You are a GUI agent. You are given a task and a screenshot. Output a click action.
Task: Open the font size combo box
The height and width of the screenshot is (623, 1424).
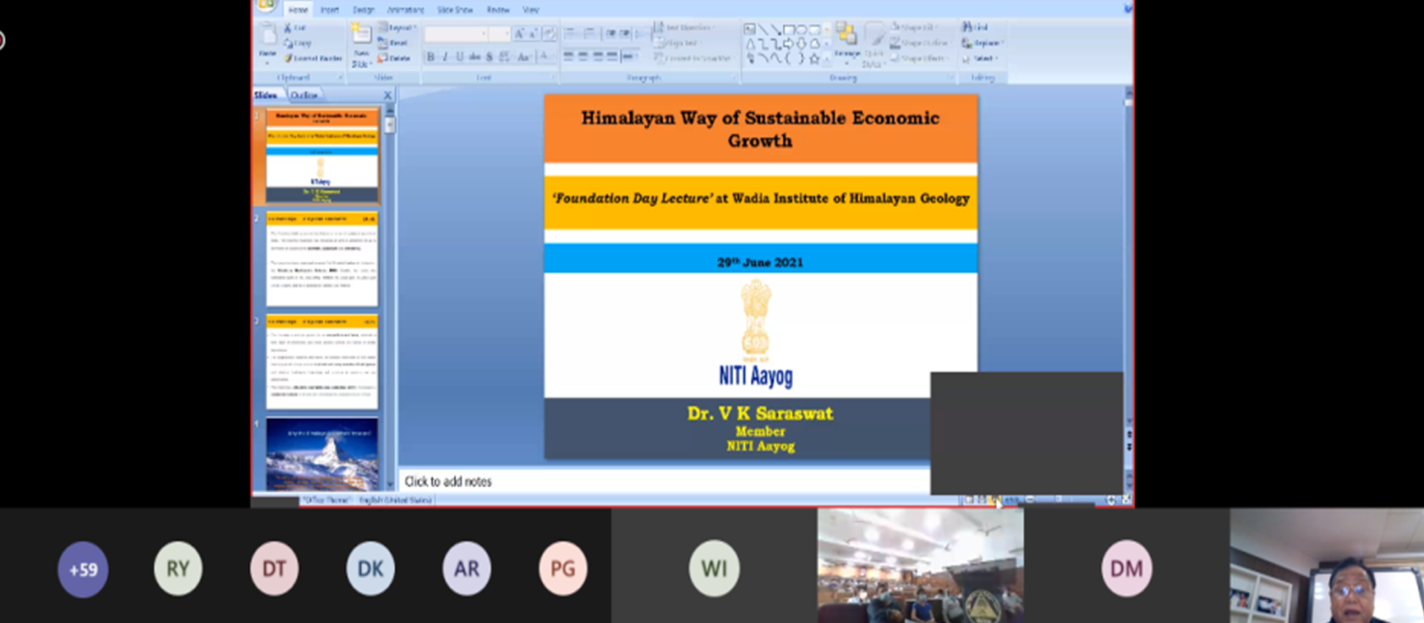[500, 34]
